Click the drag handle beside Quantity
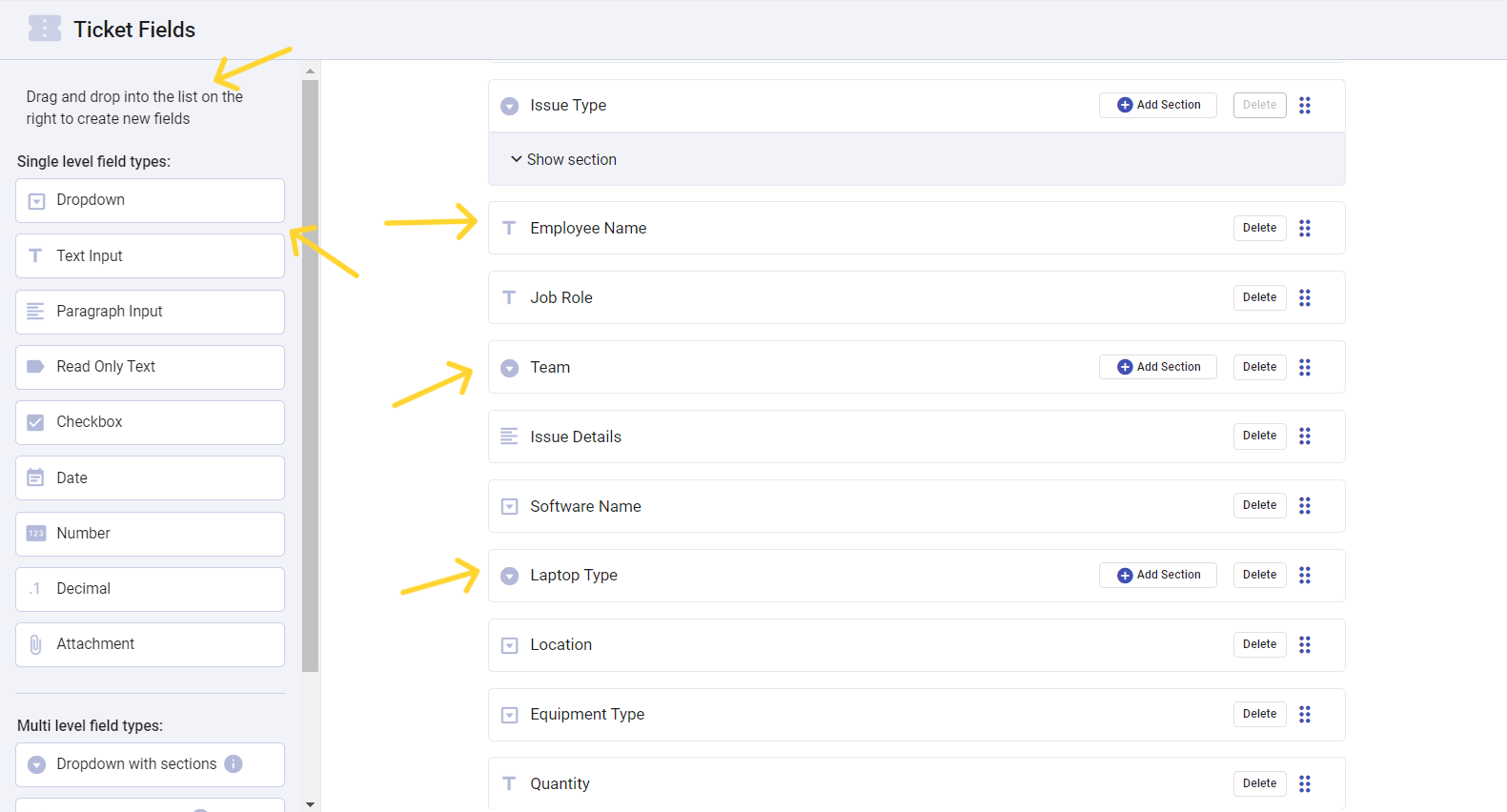This screenshot has height=812, width=1507. pyautogui.click(x=1305, y=783)
